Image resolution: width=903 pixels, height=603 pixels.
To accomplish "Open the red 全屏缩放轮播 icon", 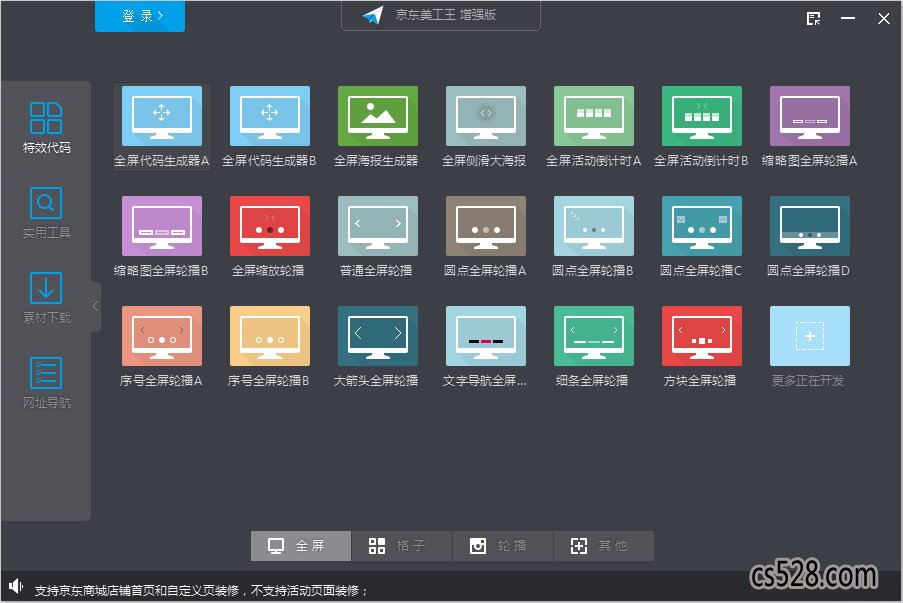I will 270,226.
